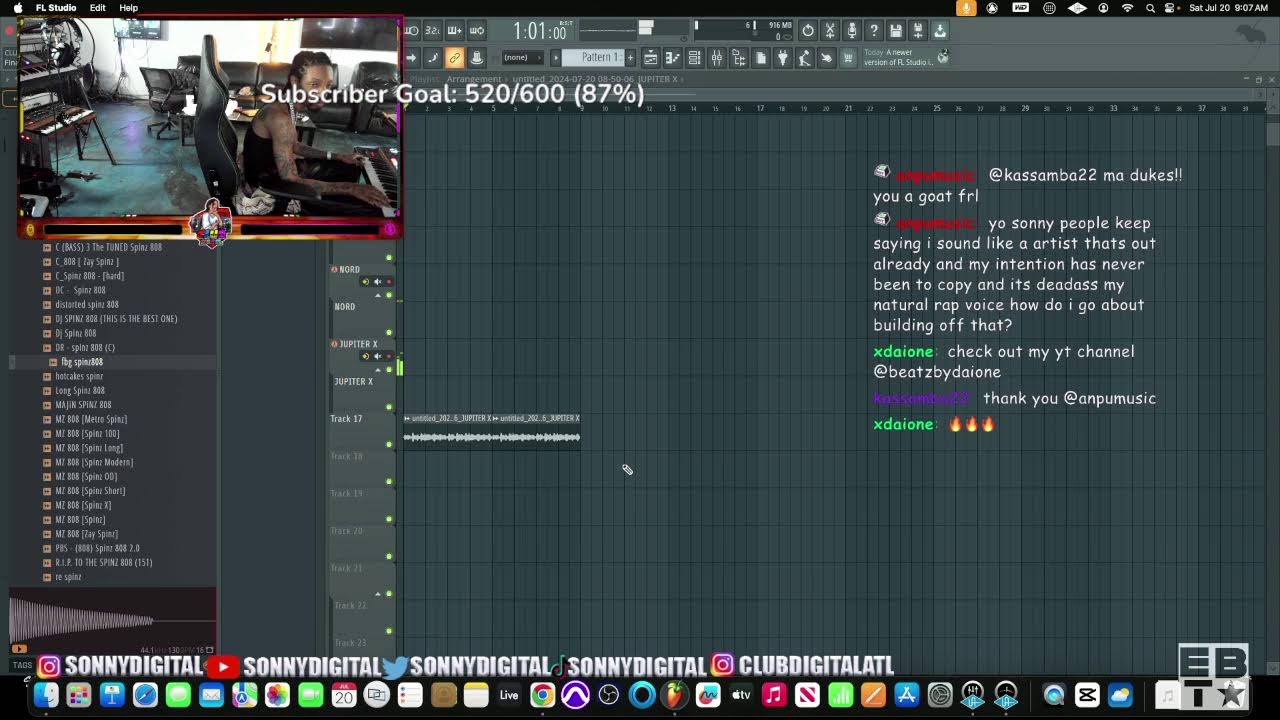Open the audio editor scissors icon
Image resolution: width=1280 pixels, height=720 pixels.
pos(830,31)
